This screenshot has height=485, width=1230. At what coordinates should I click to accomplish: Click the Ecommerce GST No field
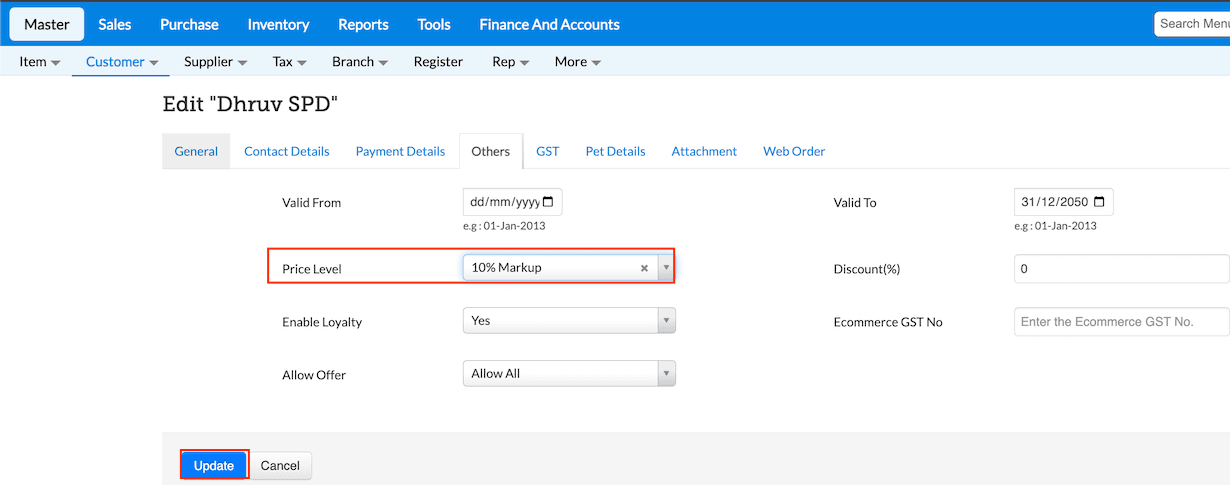coord(1120,322)
